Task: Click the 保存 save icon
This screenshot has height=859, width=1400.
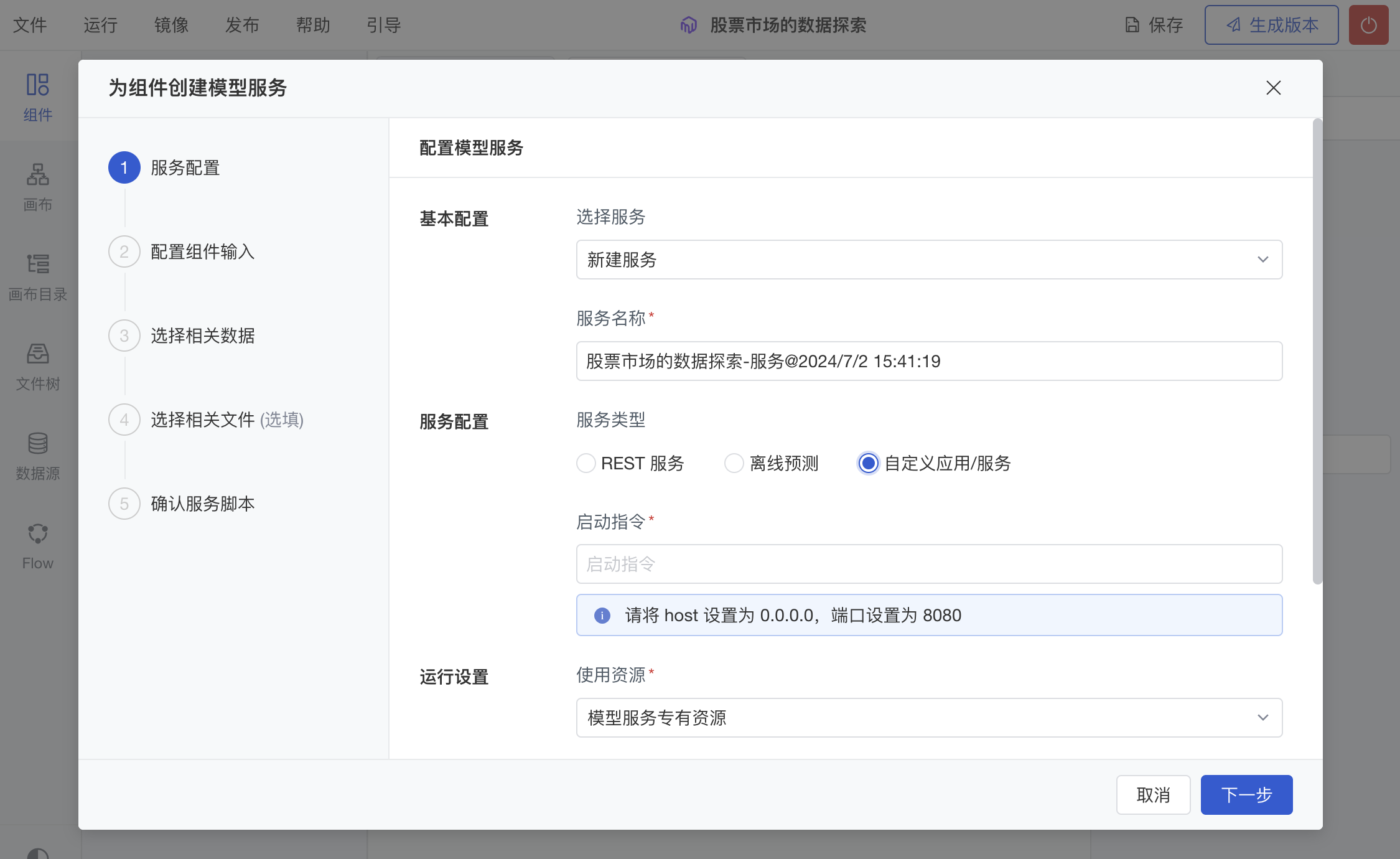Action: point(1132,25)
